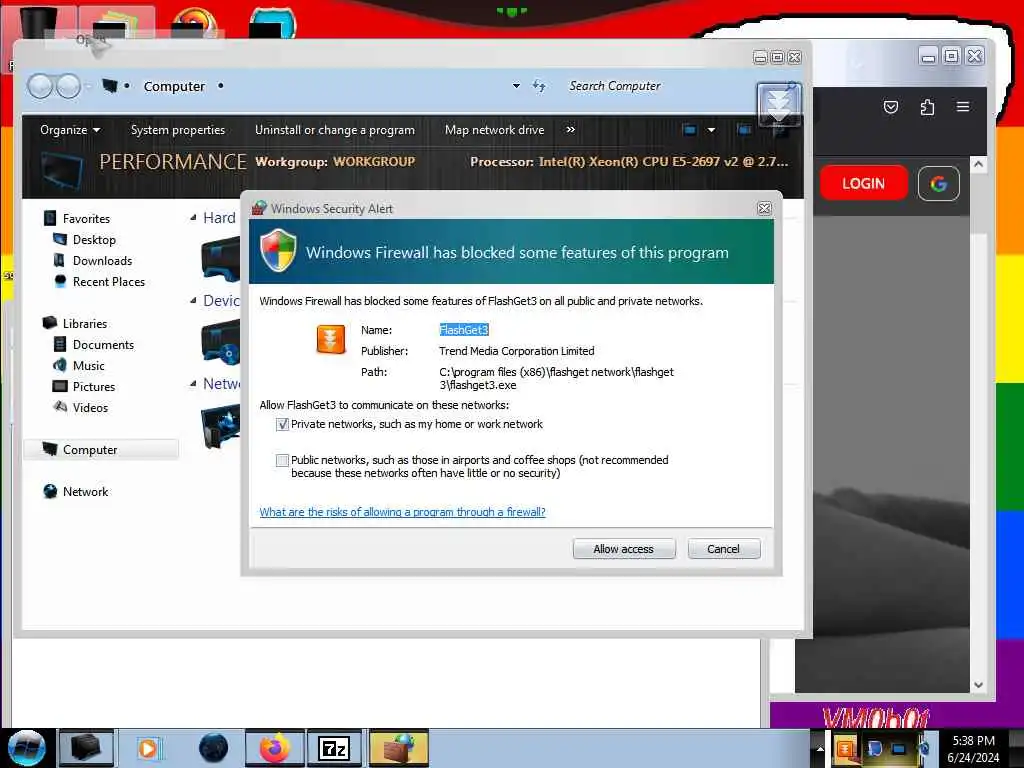Open the firewall alert taskbar icon
The width and height of the screenshot is (1024, 768).
[398, 748]
